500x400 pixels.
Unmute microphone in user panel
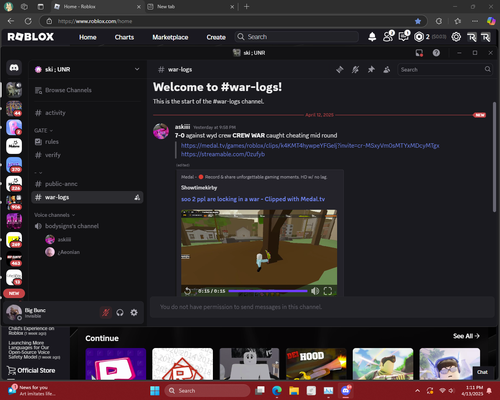[x=106, y=313]
